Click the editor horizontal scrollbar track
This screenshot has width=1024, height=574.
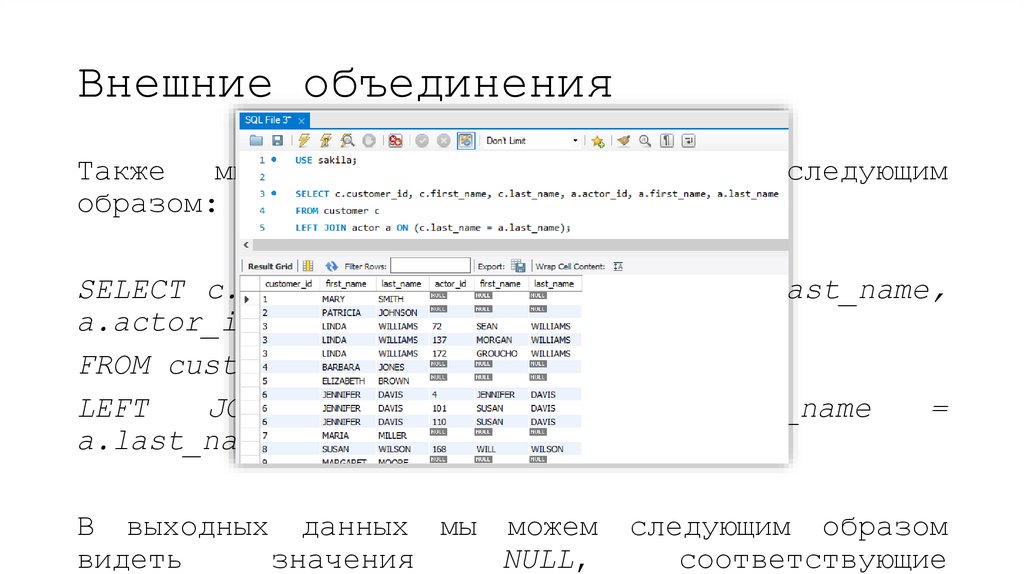click(x=520, y=245)
